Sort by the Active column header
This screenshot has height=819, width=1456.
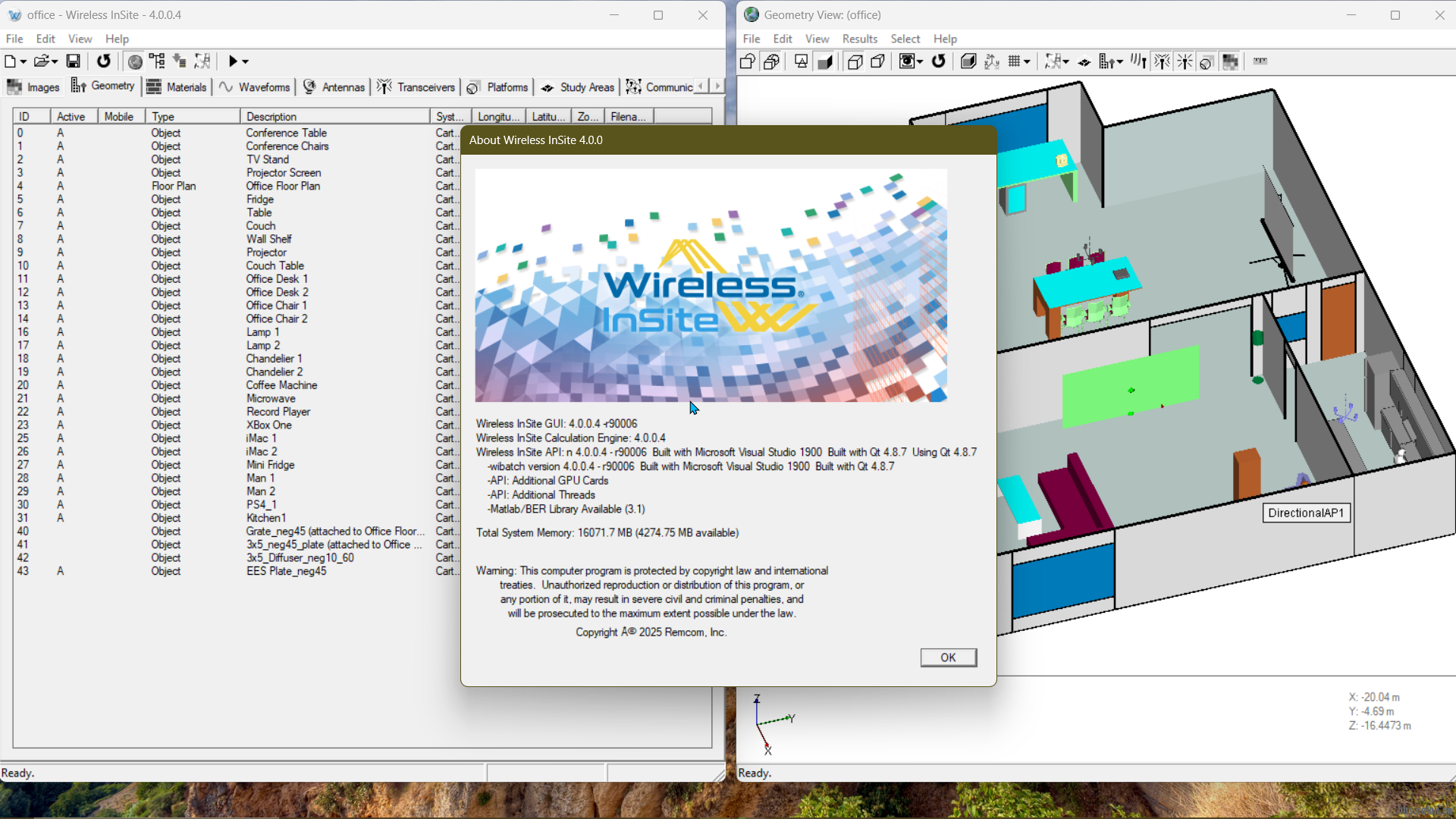(x=74, y=116)
